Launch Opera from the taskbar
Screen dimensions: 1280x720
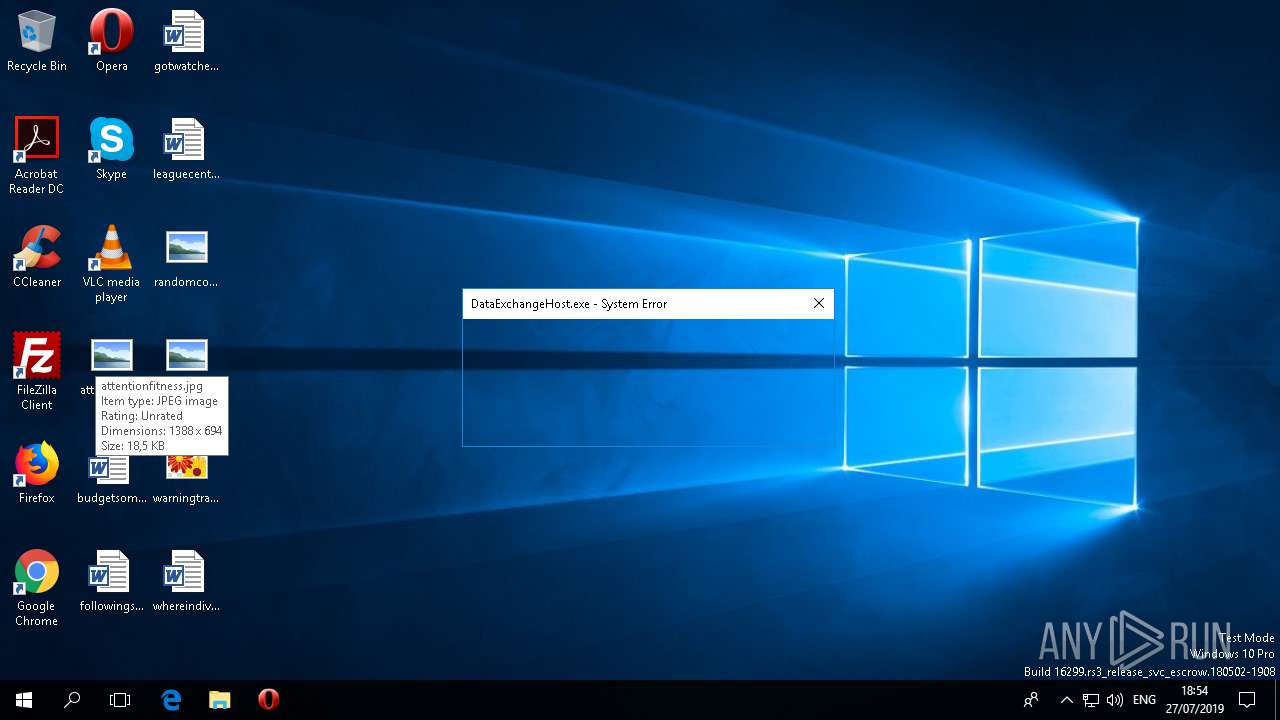coord(268,700)
